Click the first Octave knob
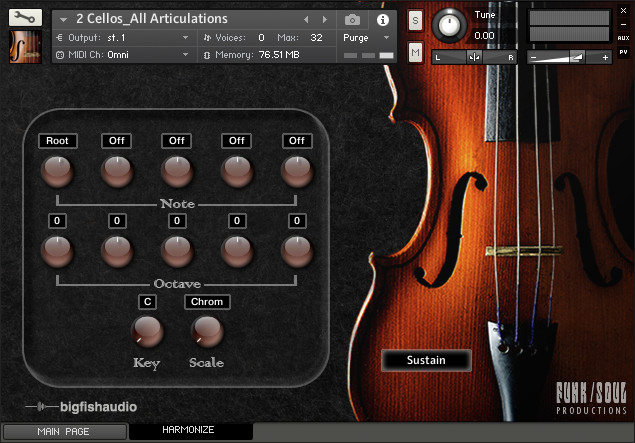This screenshot has height=443, width=635. tap(57, 252)
